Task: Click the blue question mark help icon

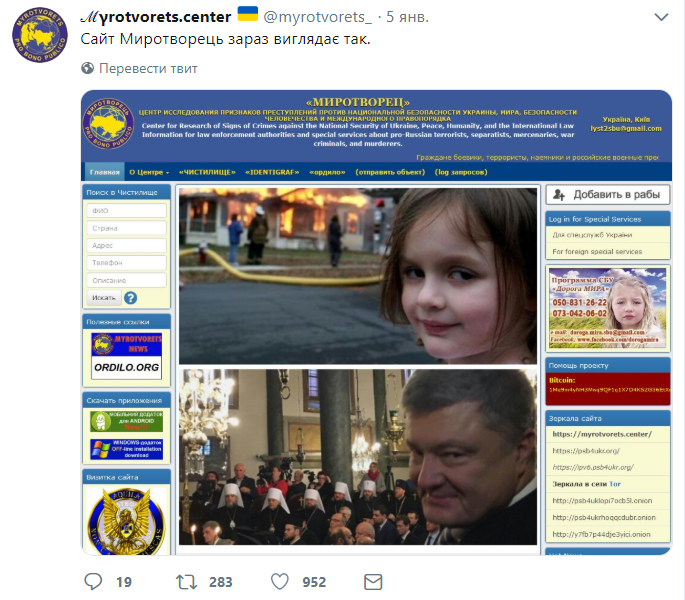Action: (x=131, y=298)
